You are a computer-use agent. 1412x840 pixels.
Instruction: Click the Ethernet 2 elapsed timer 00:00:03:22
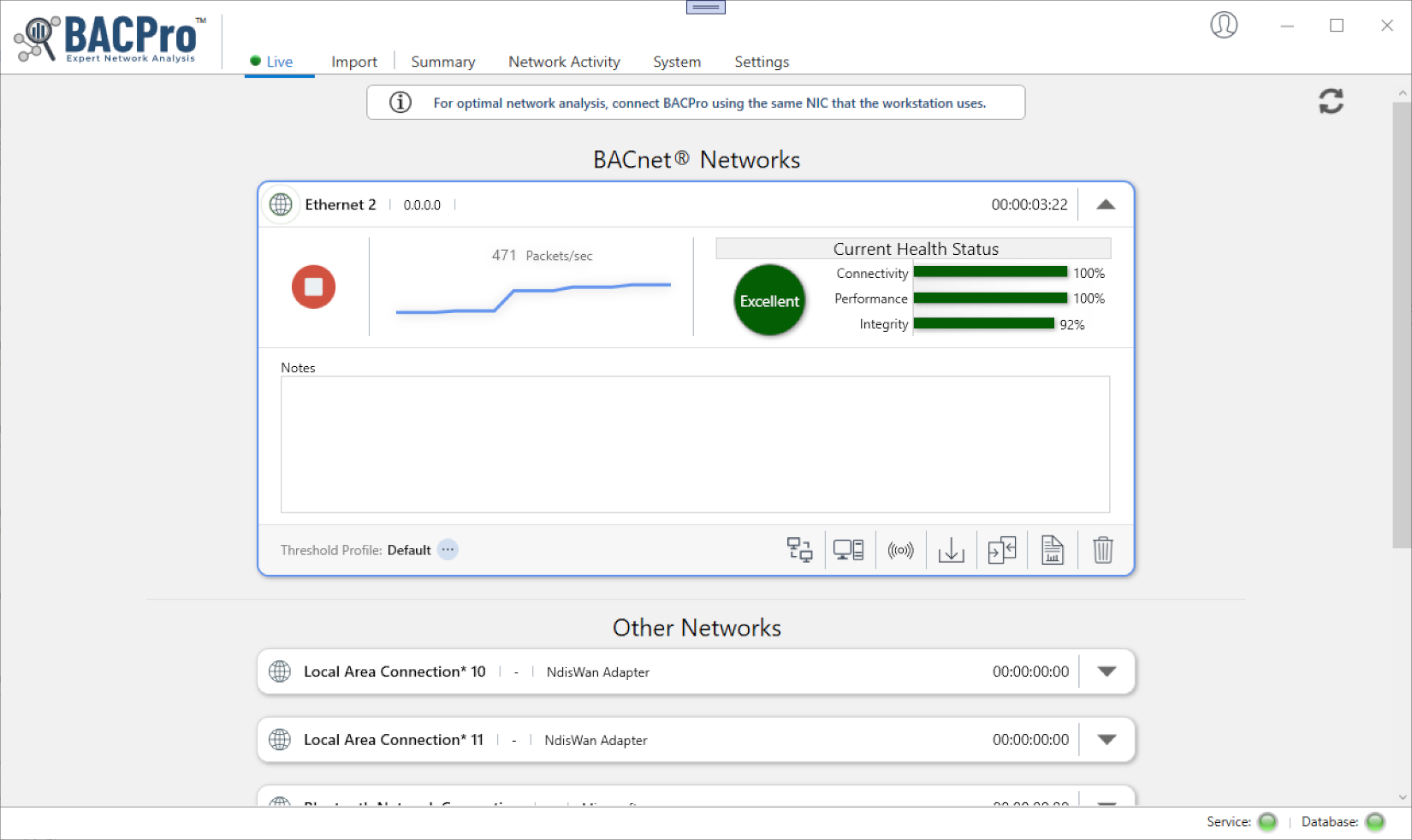pyautogui.click(x=1029, y=204)
